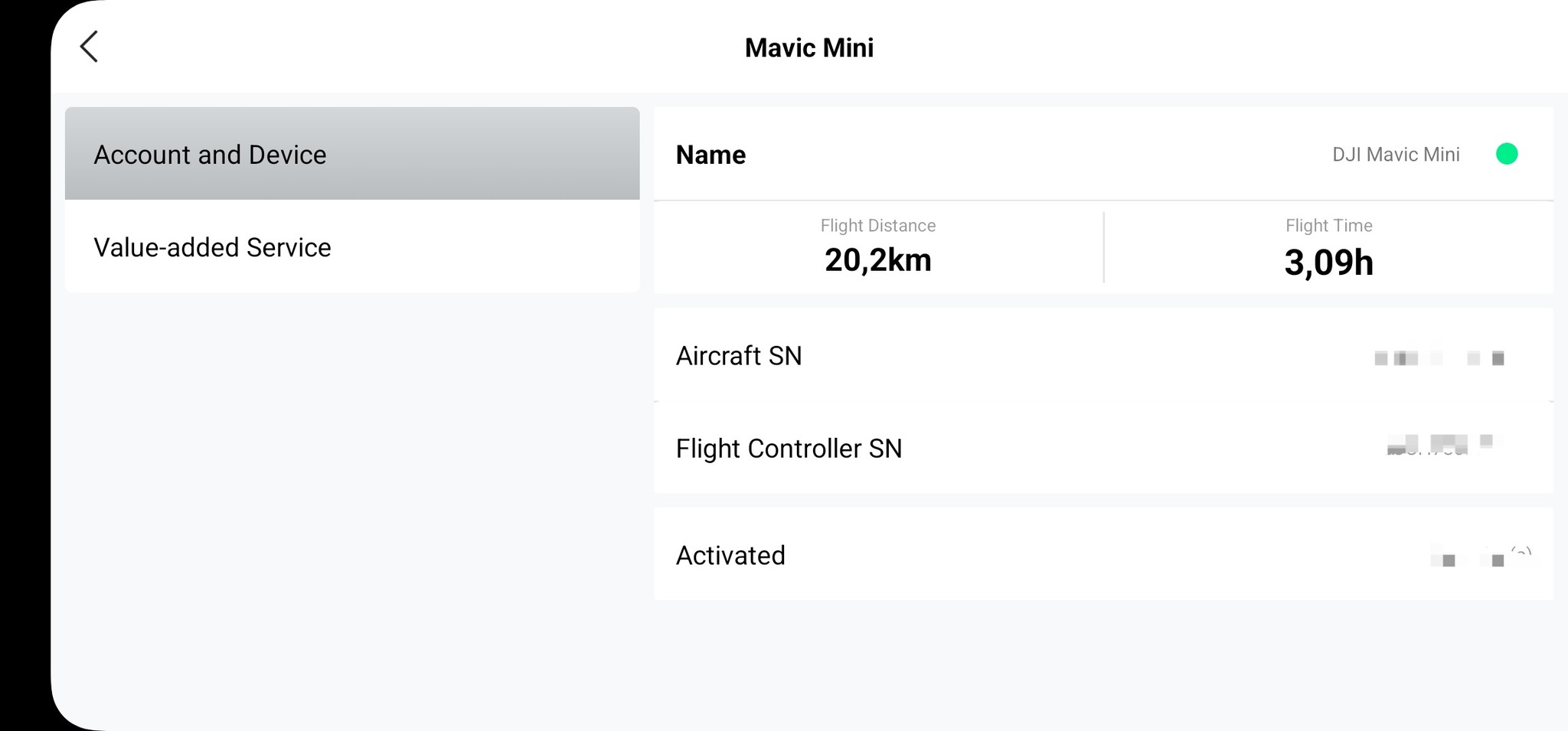Click the blurred Aircraft SN value
This screenshot has width=1568, height=731.
click(x=1439, y=357)
